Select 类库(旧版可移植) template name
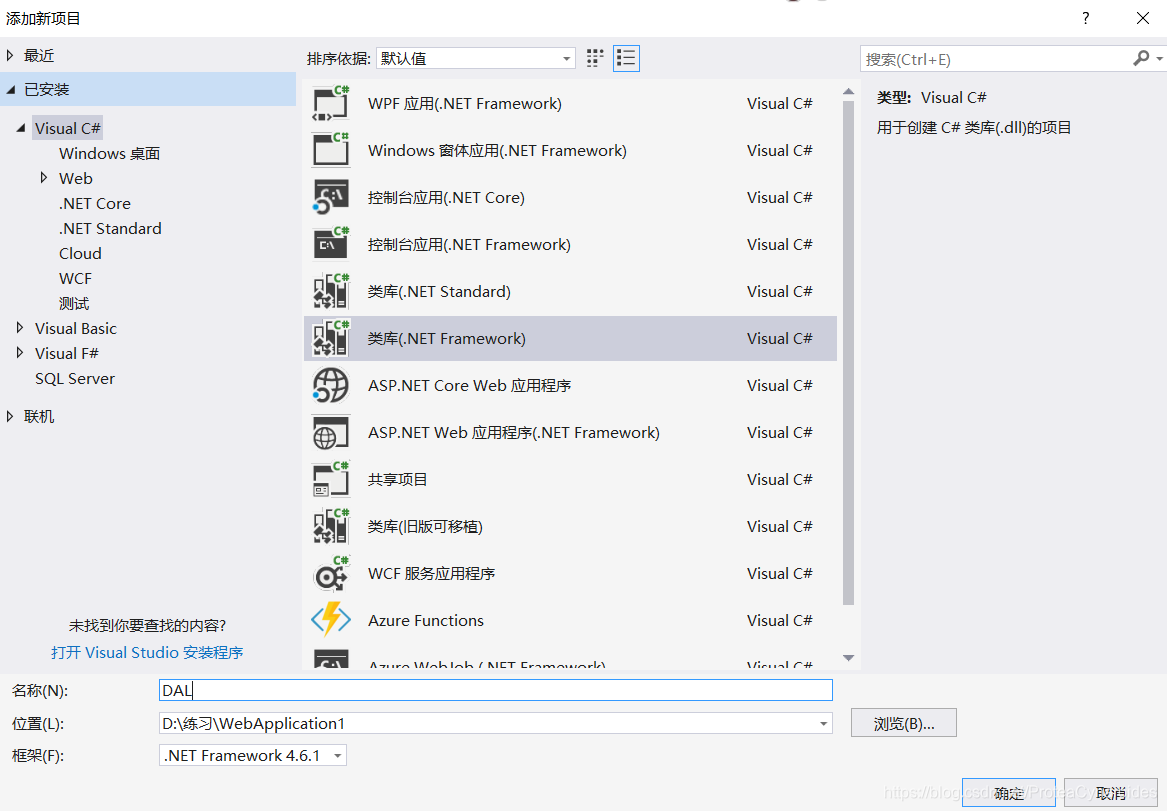The width and height of the screenshot is (1167, 811). pyautogui.click(x=425, y=526)
